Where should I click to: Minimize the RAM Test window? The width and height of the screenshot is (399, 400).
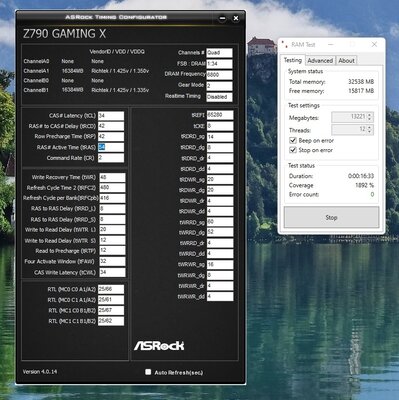click(331, 44)
